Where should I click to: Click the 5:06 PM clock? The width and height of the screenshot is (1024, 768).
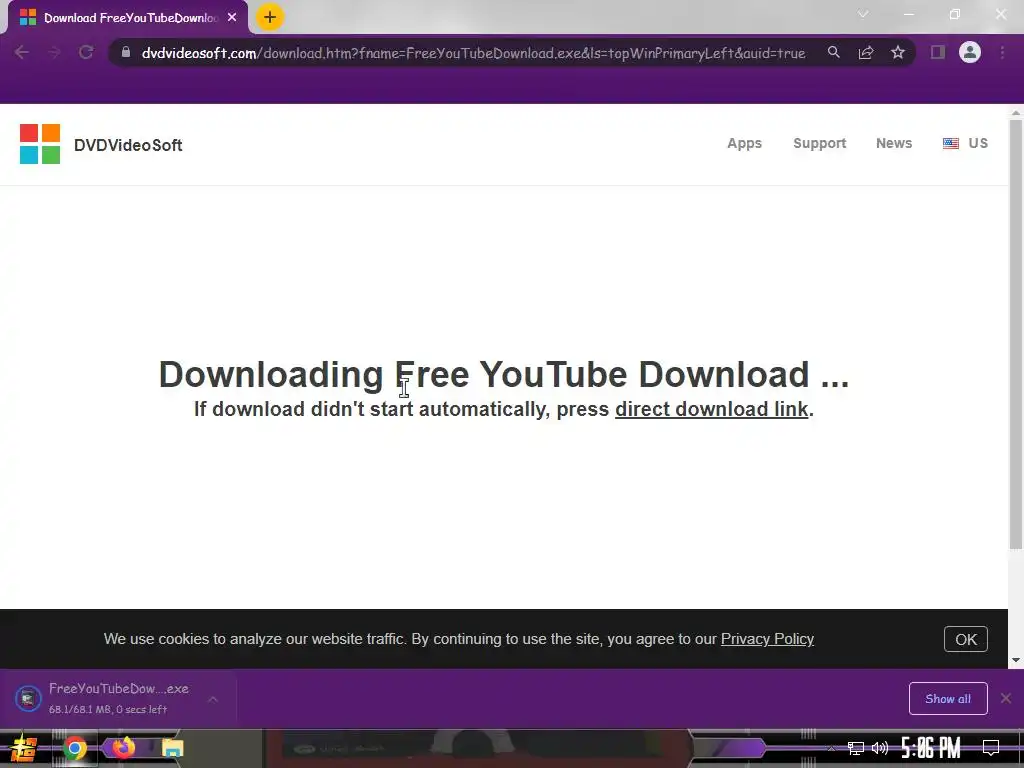(x=931, y=748)
